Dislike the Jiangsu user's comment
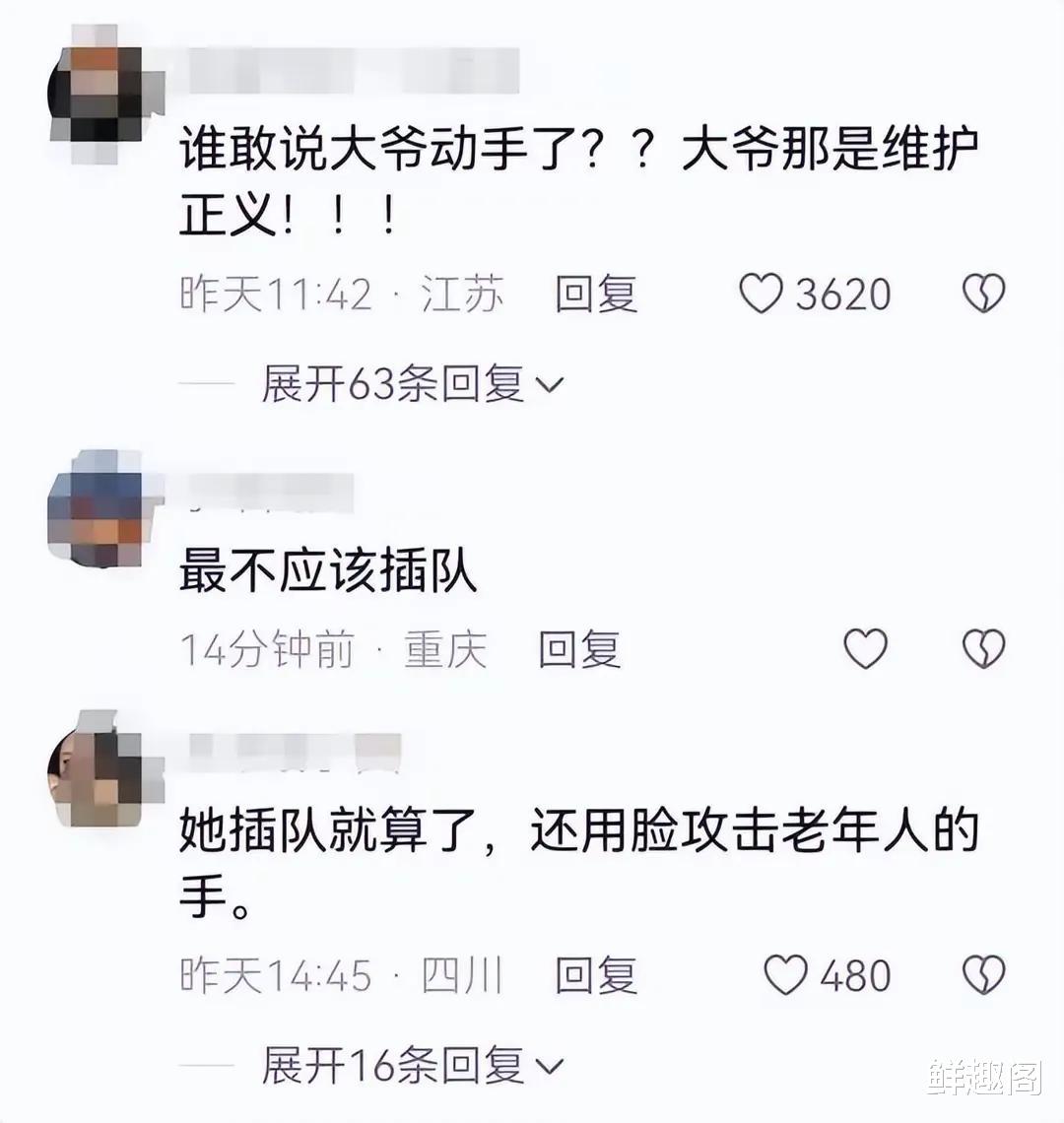The height and width of the screenshot is (1123, 1064). tap(983, 294)
